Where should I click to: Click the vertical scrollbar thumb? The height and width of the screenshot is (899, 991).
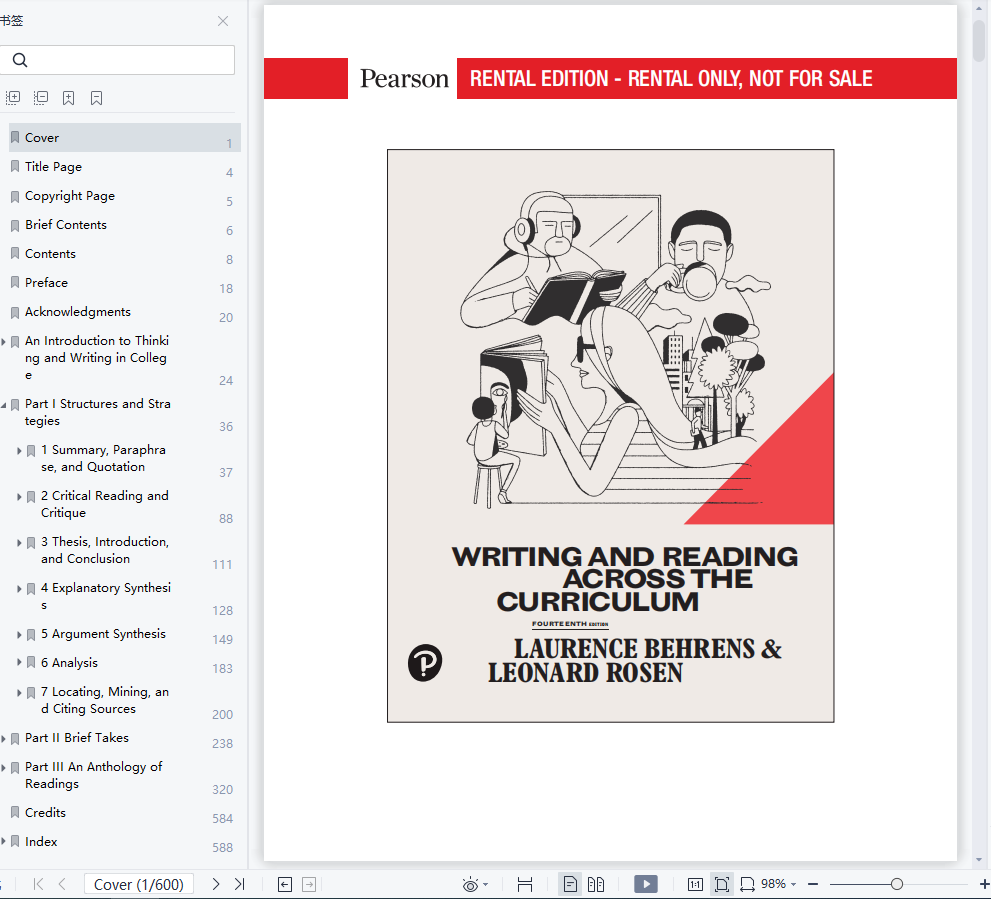pyautogui.click(x=979, y=41)
